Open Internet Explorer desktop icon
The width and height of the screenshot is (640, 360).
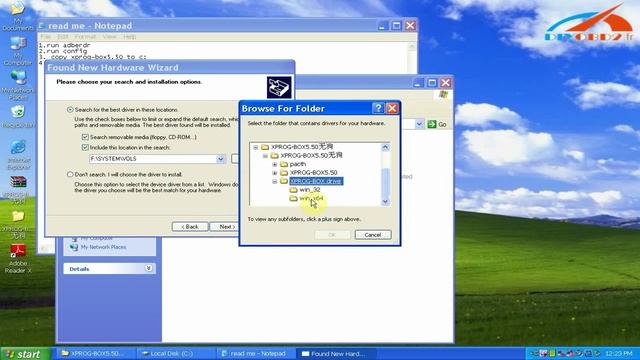click(18, 155)
